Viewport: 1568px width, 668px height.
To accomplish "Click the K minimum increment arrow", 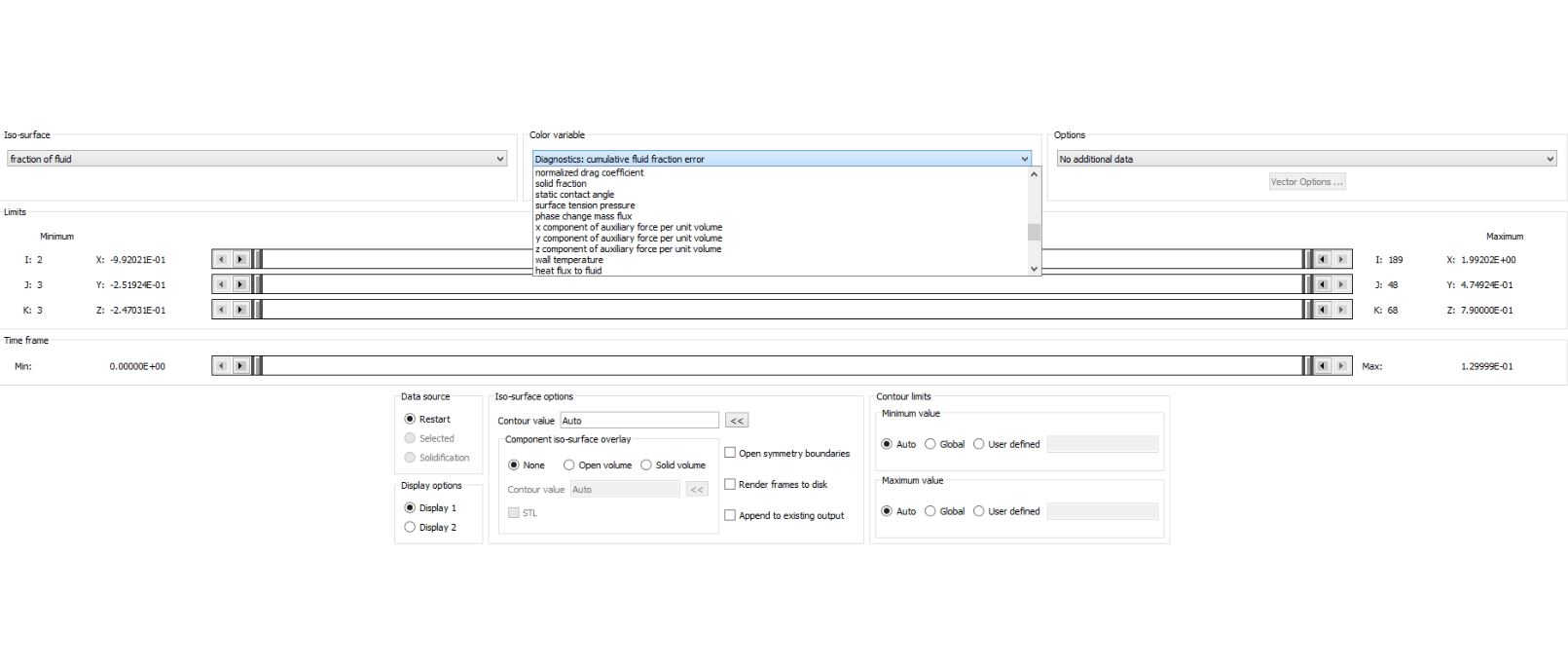I will coord(240,310).
